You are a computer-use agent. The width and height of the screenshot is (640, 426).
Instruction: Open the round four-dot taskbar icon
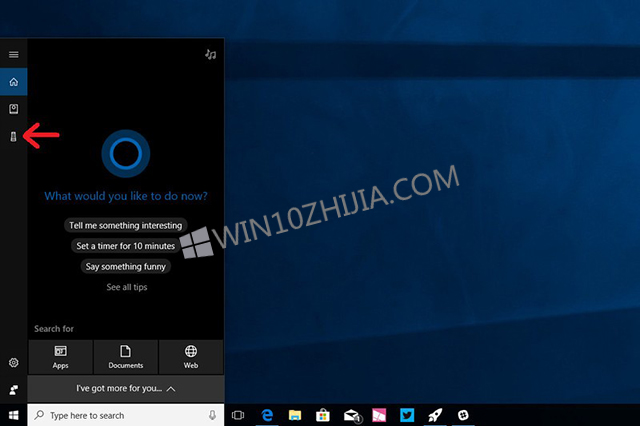pyautogui.click(x=463, y=415)
